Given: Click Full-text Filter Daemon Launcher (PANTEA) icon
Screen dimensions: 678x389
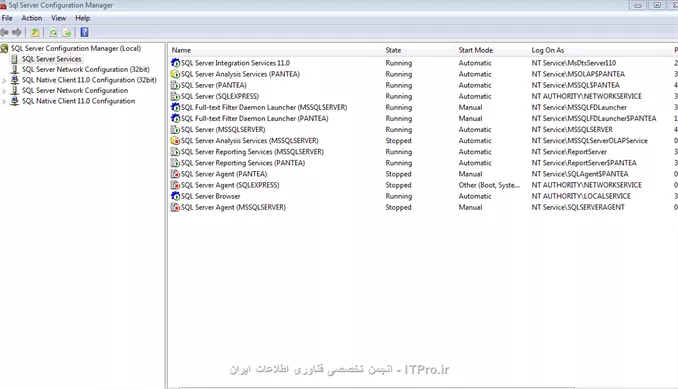Looking at the screenshot, I should [x=175, y=118].
